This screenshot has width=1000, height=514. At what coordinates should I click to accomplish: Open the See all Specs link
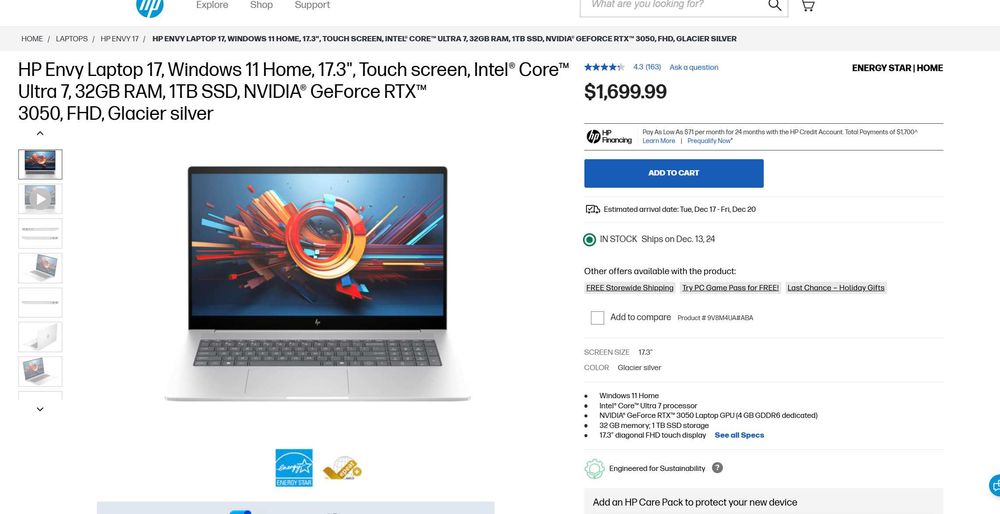(739, 435)
